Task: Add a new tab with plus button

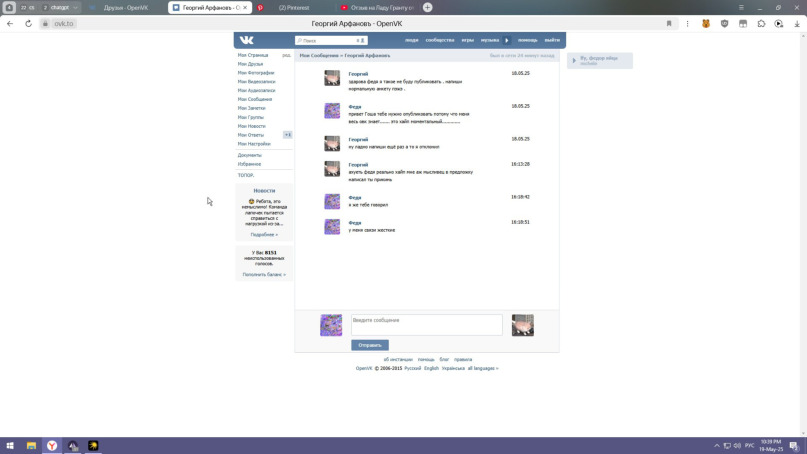Action: pos(427,8)
